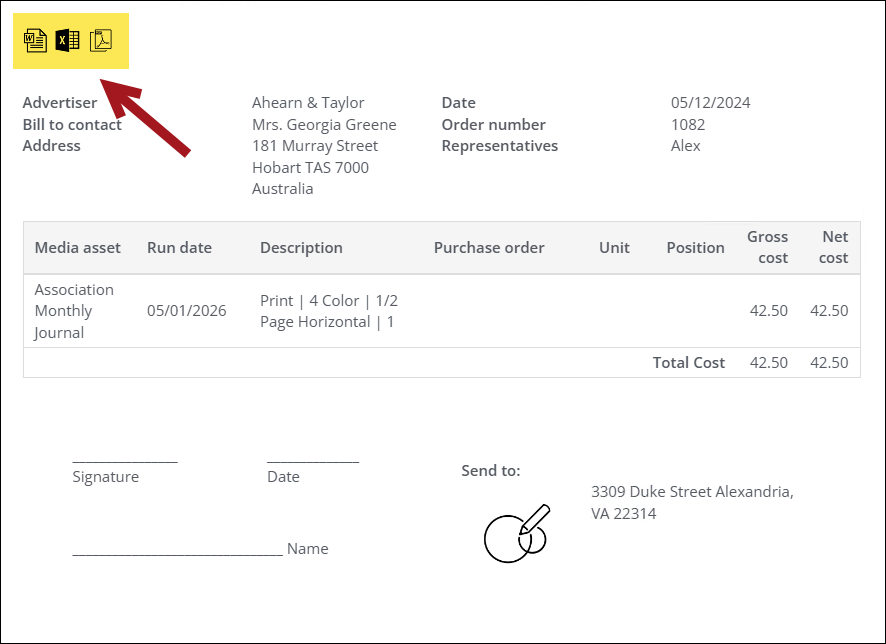Screen dimensions: 886x644
Task: Export the order as PDF
Action: [101, 41]
